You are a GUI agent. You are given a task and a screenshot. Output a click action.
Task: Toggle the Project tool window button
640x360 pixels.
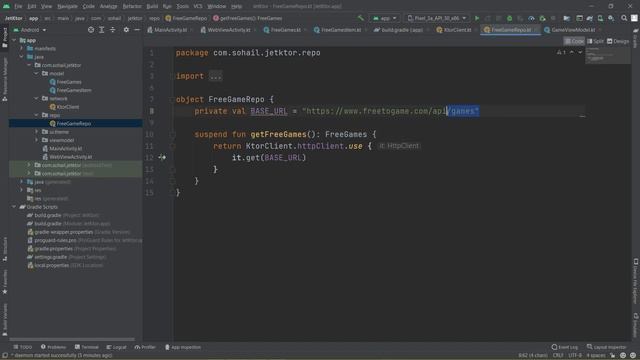tap(5, 38)
